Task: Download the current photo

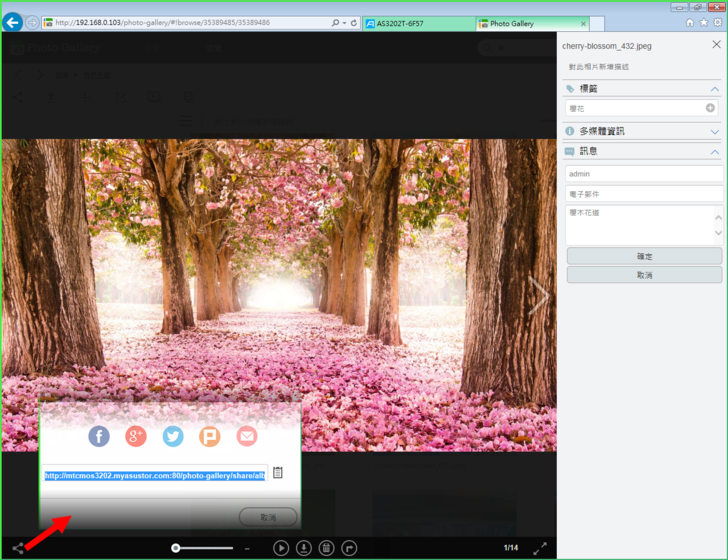Action: 303,548
